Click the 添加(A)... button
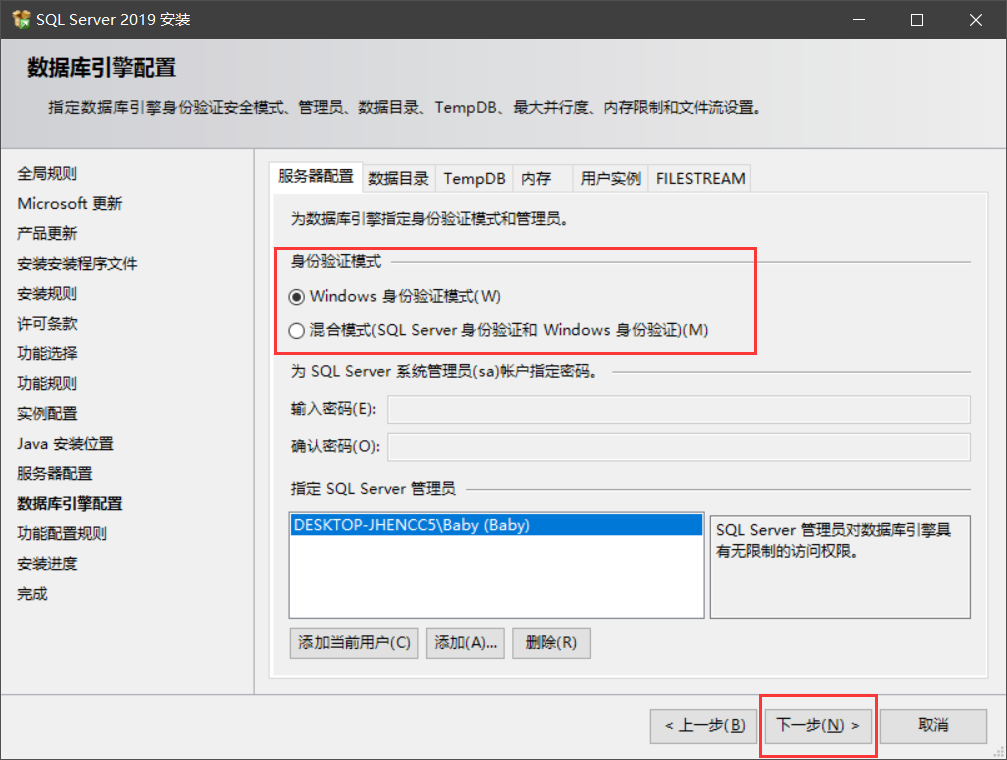This screenshot has width=1007, height=760. 466,643
